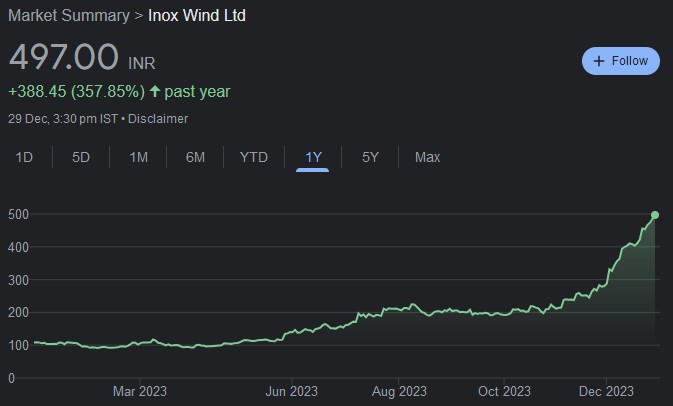Click the 497.00 price value
Viewport: 673px width, 406px height.
pos(64,57)
